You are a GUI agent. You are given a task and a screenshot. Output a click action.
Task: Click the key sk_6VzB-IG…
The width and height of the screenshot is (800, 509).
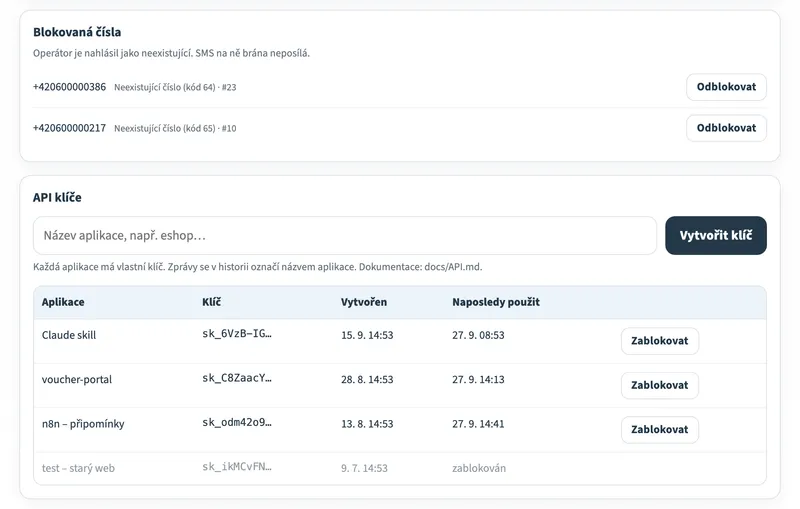[x=237, y=334]
